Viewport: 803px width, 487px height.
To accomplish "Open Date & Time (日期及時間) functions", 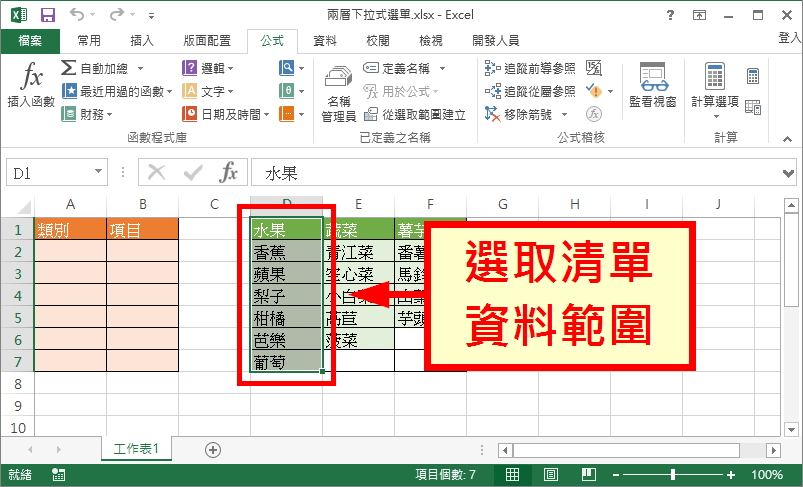I will tap(225, 114).
